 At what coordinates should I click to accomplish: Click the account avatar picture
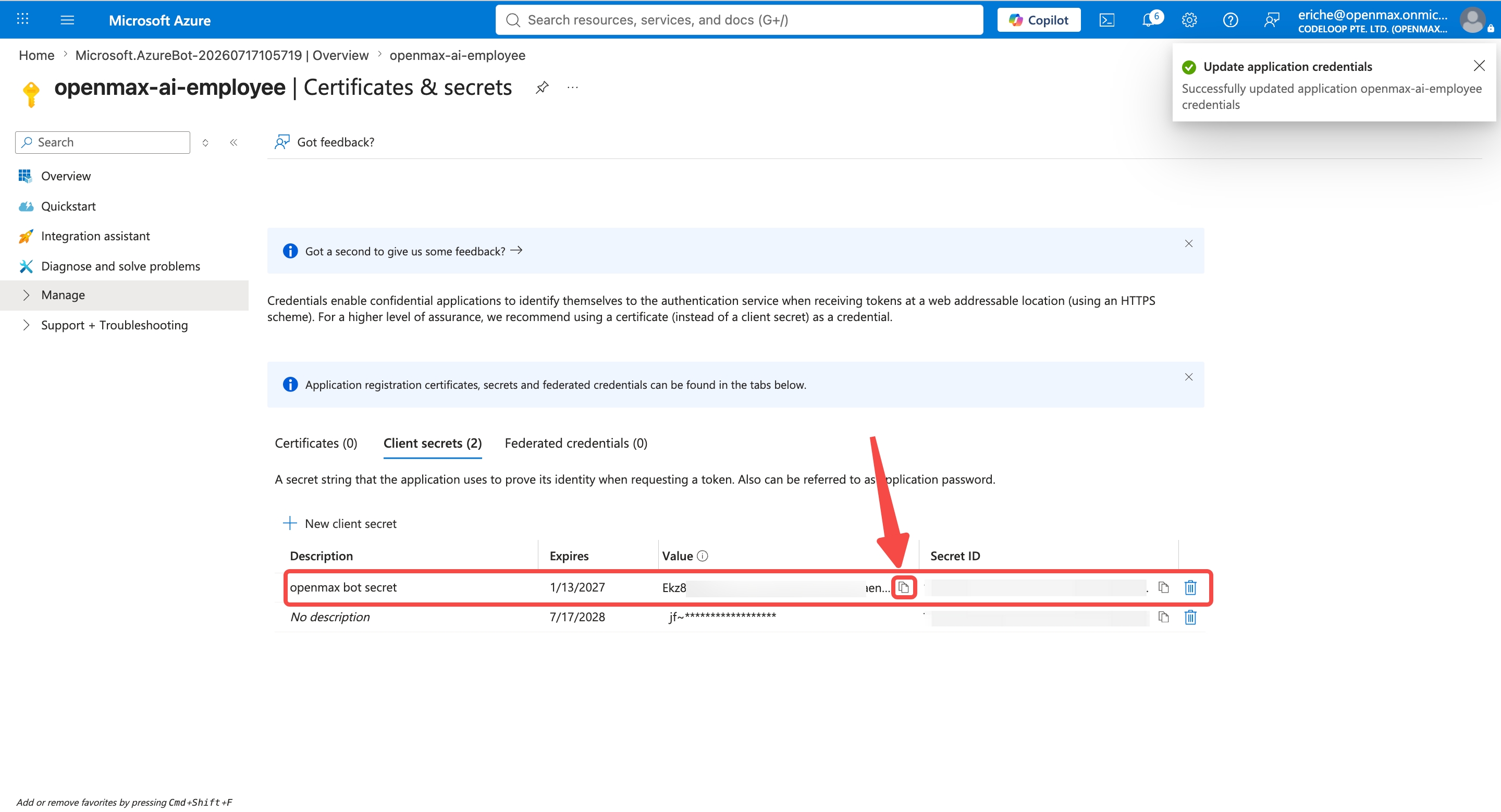pos(1472,20)
